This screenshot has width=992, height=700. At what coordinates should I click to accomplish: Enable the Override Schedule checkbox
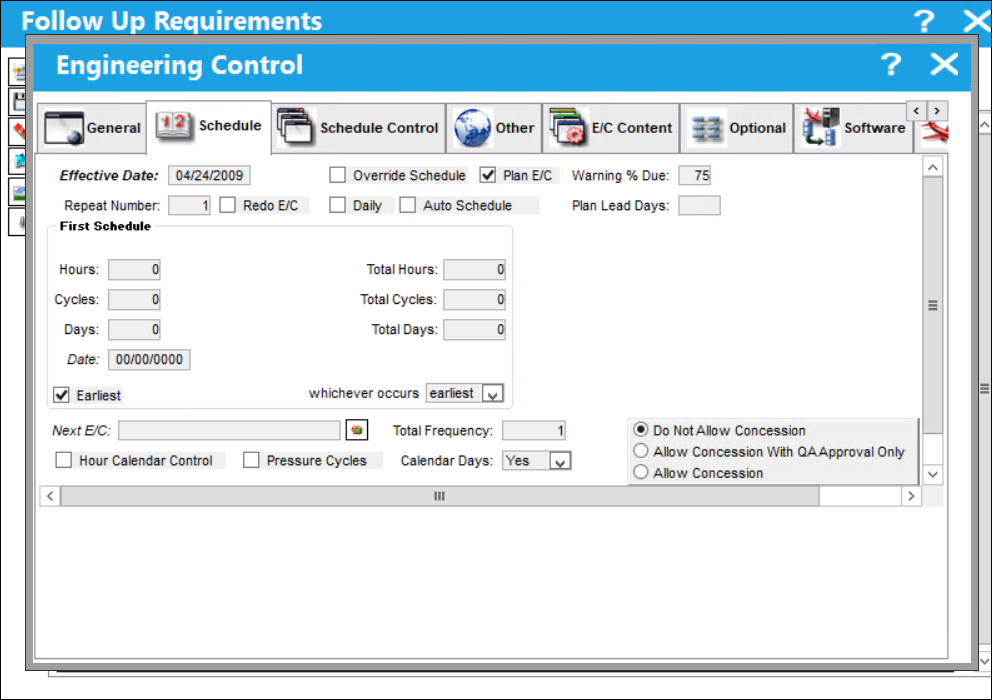tap(338, 175)
